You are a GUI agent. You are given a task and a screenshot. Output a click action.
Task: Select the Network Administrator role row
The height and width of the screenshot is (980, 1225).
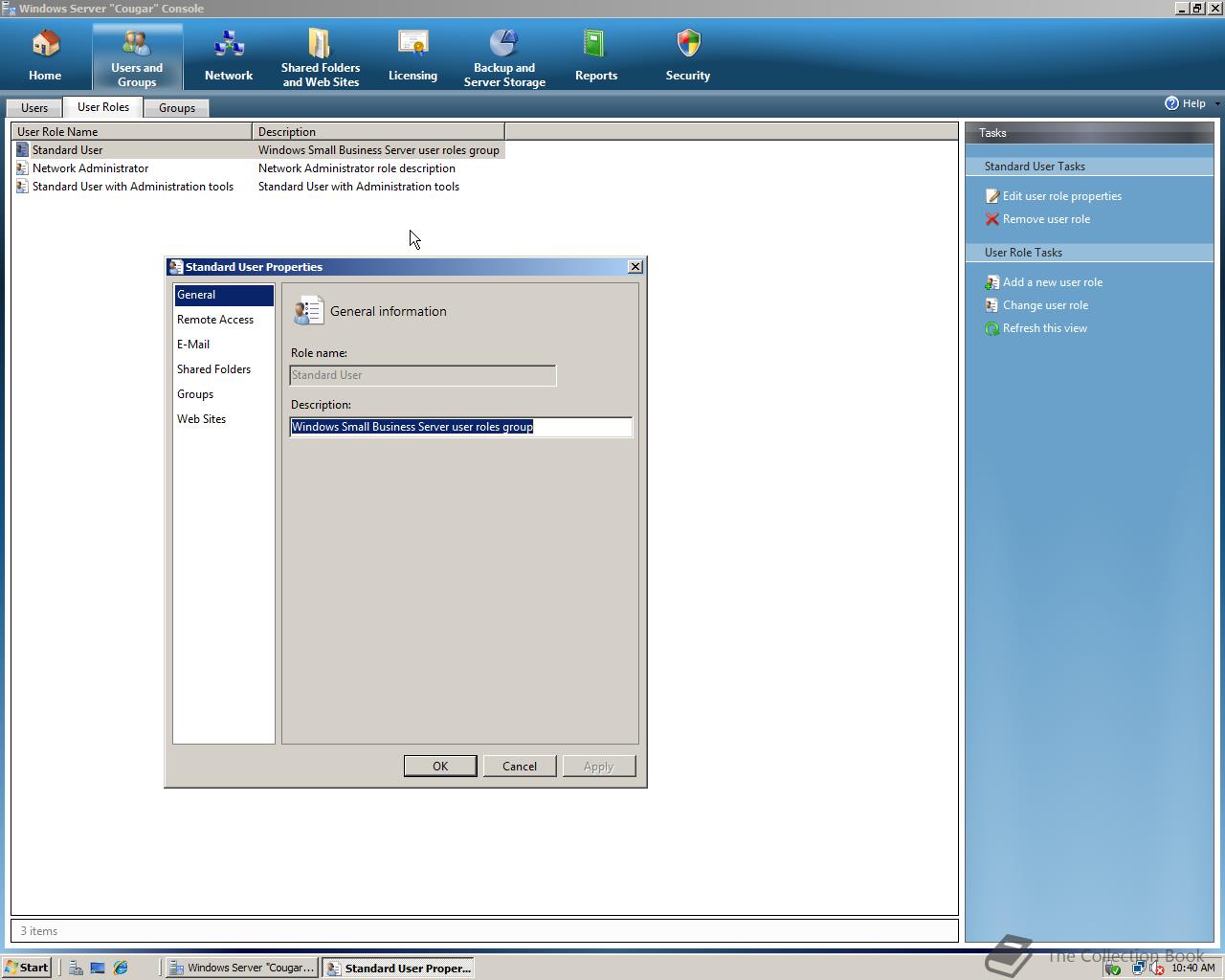(x=258, y=168)
